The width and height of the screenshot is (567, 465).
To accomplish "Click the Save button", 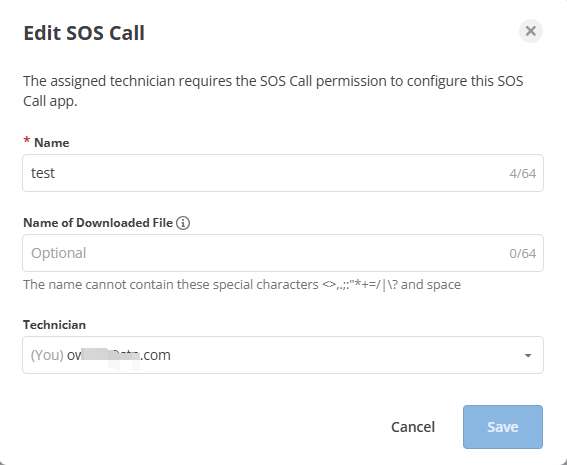I will (503, 427).
